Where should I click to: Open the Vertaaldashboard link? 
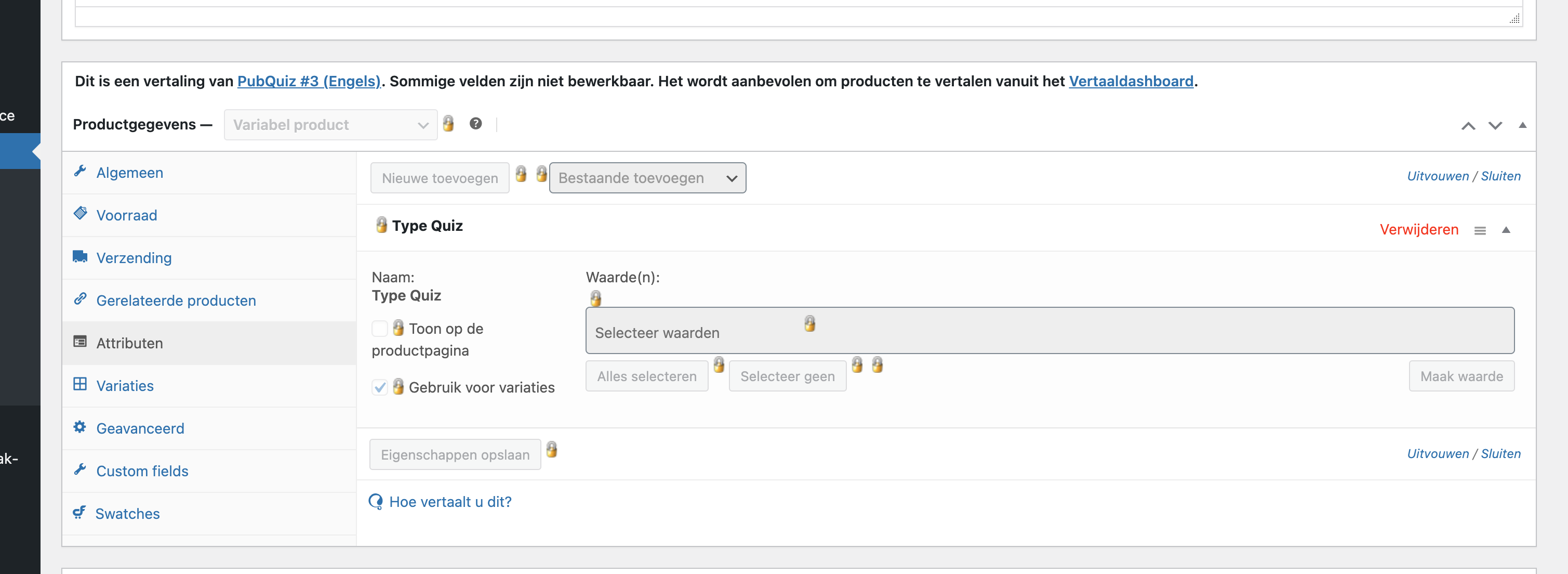point(1131,81)
